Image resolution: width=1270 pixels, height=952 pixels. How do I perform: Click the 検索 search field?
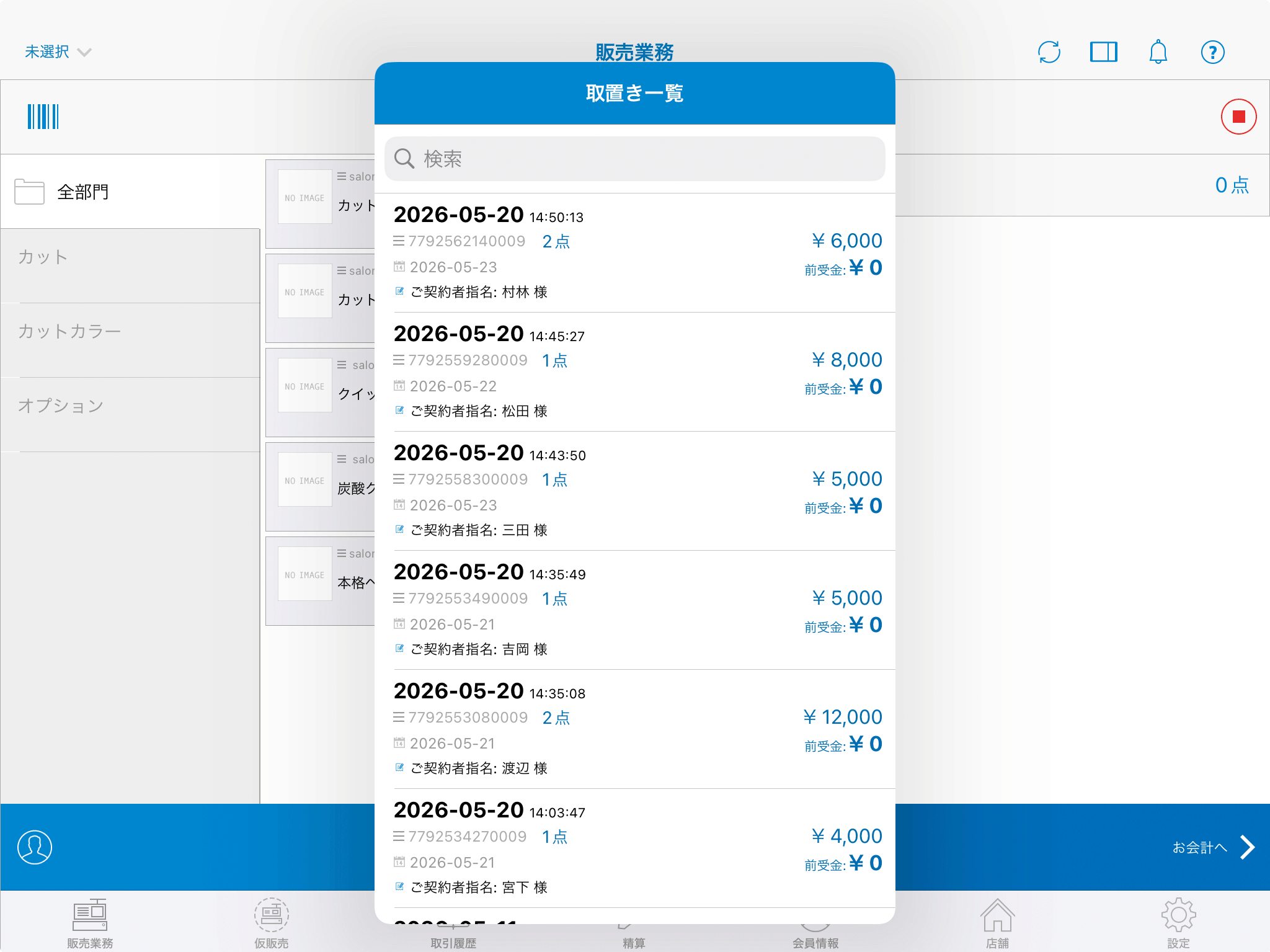pyautogui.click(x=634, y=159)
